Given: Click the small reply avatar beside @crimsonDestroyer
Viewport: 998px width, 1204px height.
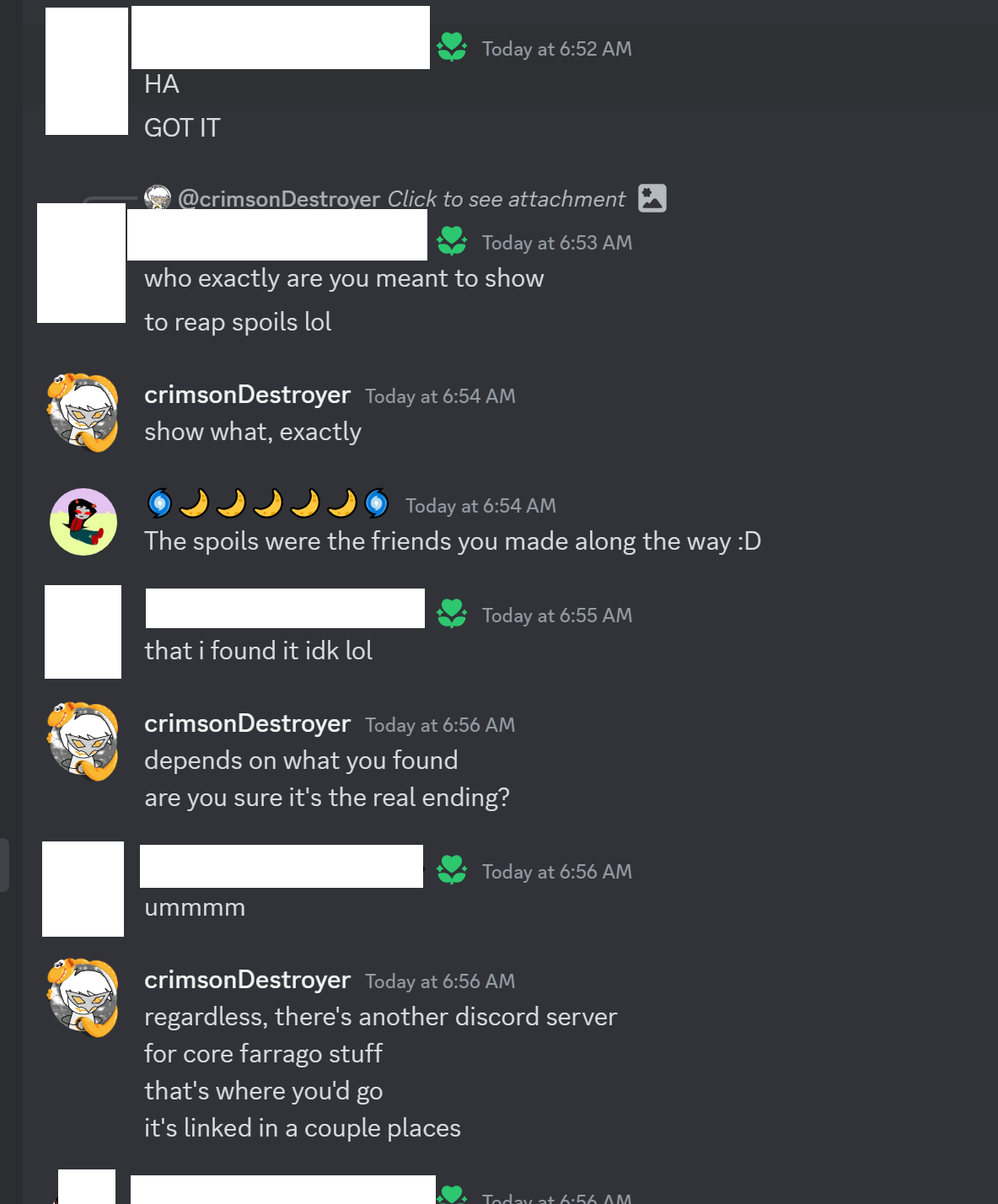Looking at the screenshot, I should click(x=158, y=198).
